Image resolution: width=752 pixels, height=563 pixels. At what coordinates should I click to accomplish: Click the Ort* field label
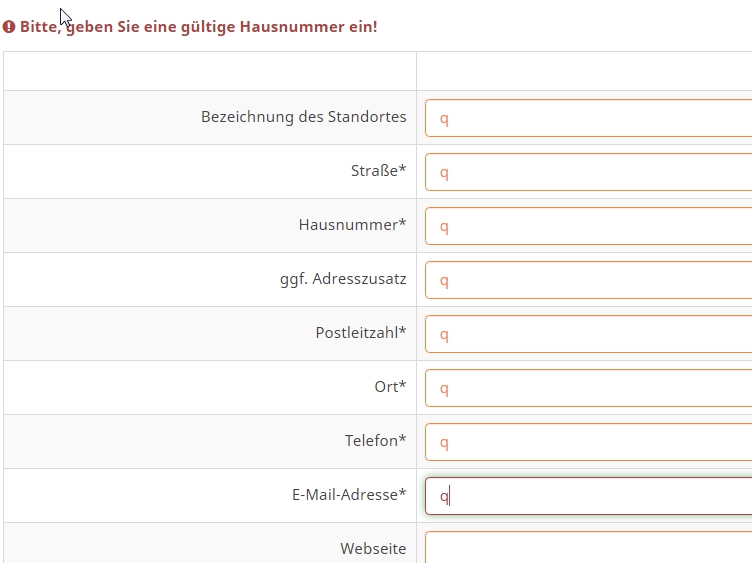[x=390, y=387]
